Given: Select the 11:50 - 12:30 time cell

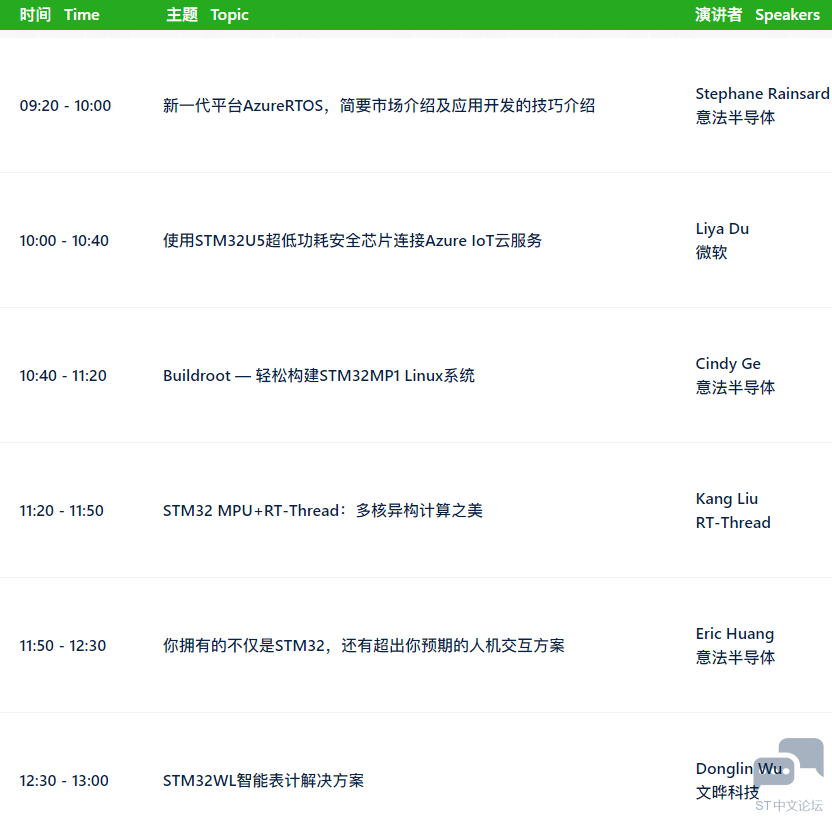Looking at the screenshot, I should pos(63,645).
